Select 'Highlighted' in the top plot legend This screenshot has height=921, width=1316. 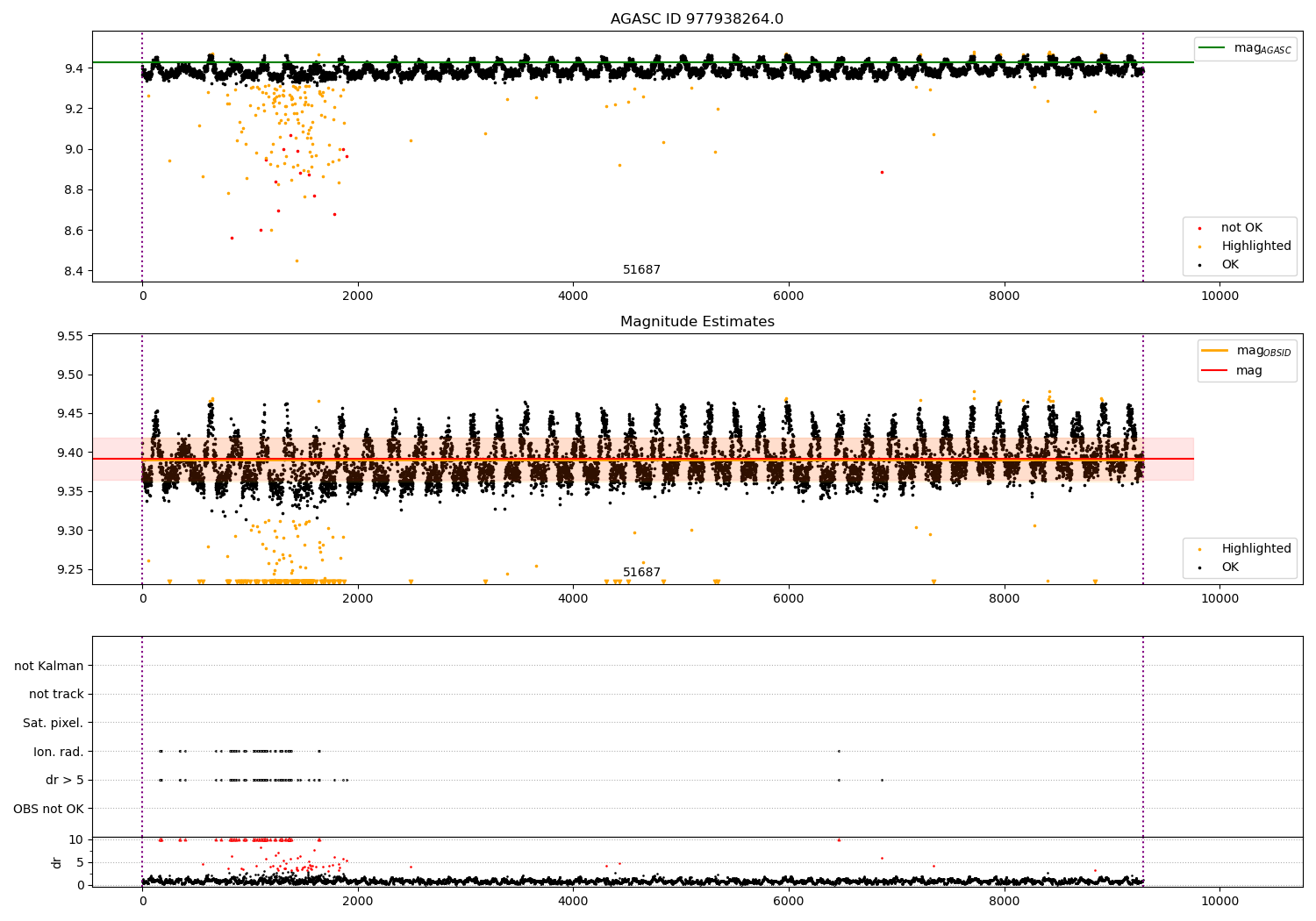1255,246
